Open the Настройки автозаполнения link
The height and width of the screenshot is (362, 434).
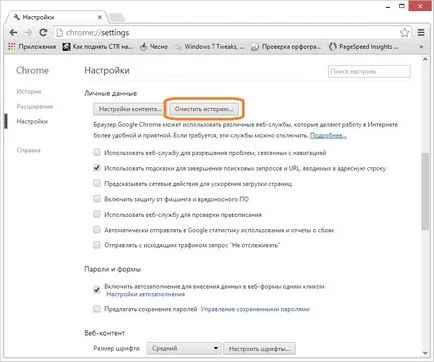pos(145,294)
